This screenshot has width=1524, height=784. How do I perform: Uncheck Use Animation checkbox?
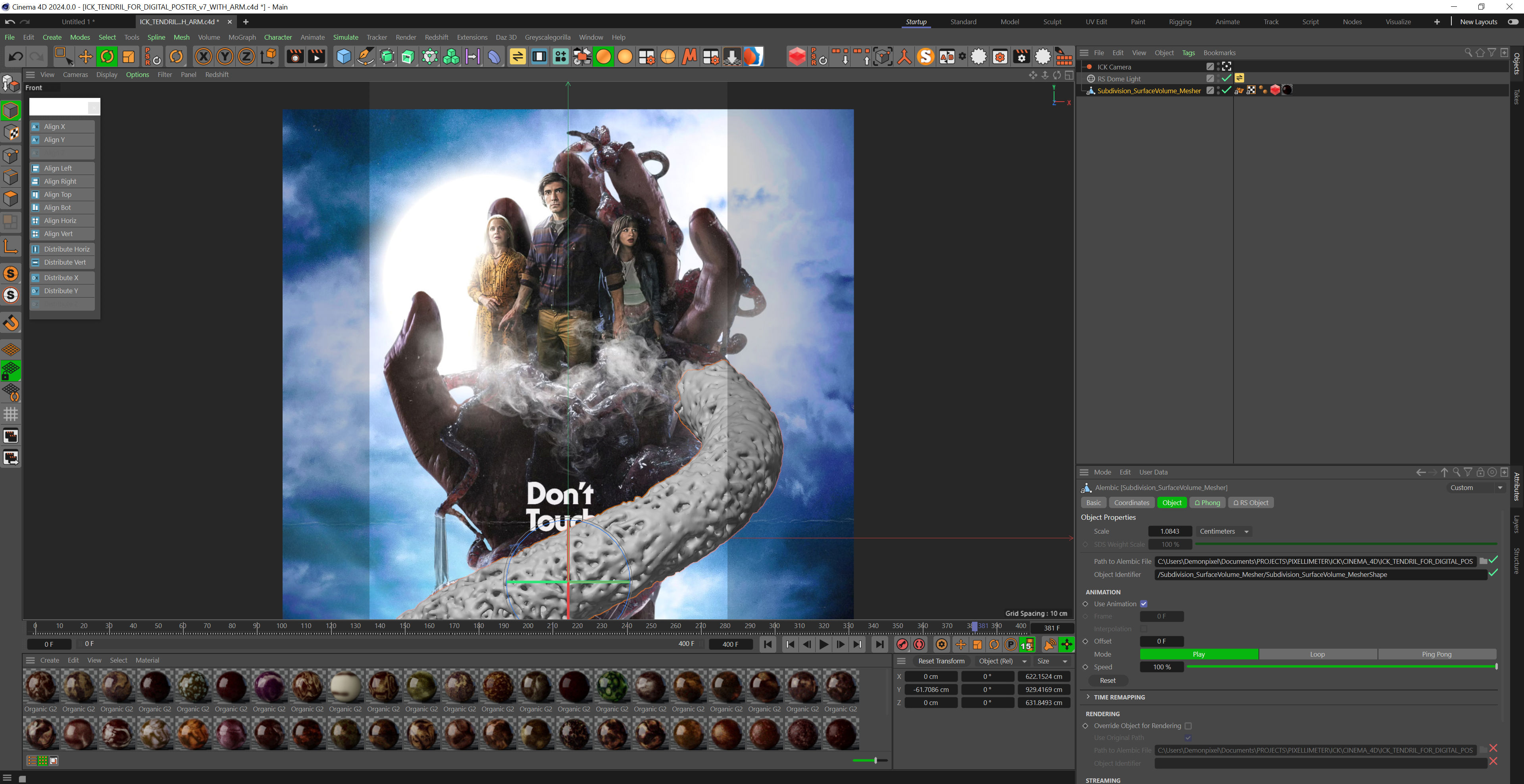click(x=1143, y=603)
